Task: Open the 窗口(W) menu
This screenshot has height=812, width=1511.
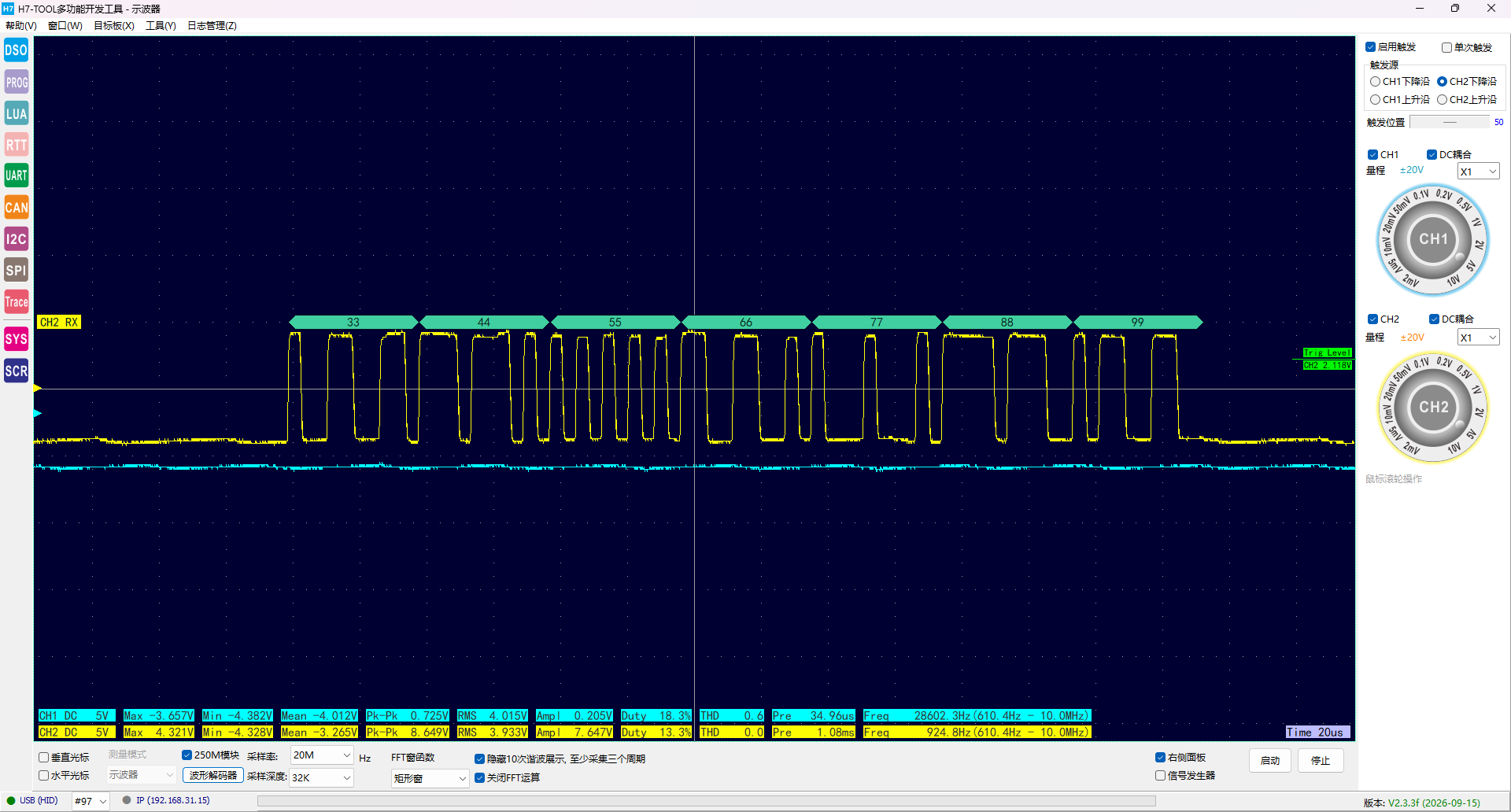Action: (65, 26)
